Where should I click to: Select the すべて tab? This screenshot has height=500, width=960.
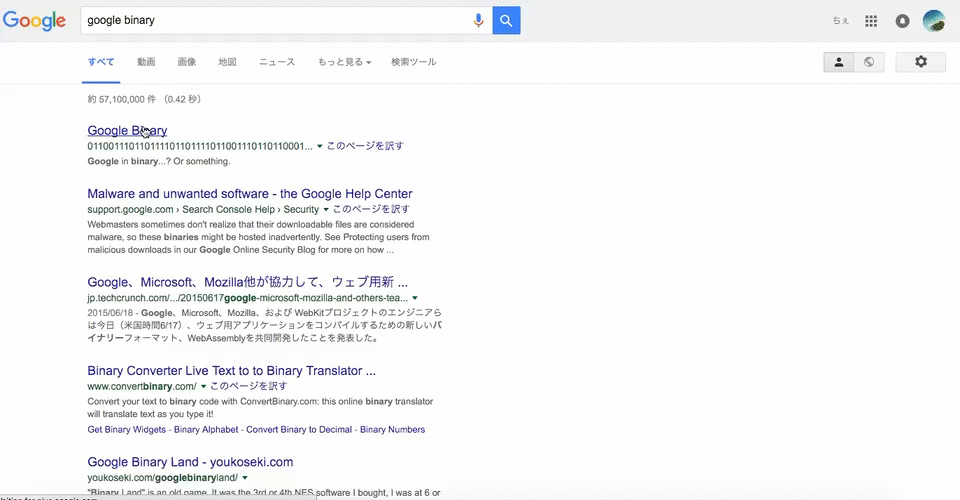tap(101, 62)
